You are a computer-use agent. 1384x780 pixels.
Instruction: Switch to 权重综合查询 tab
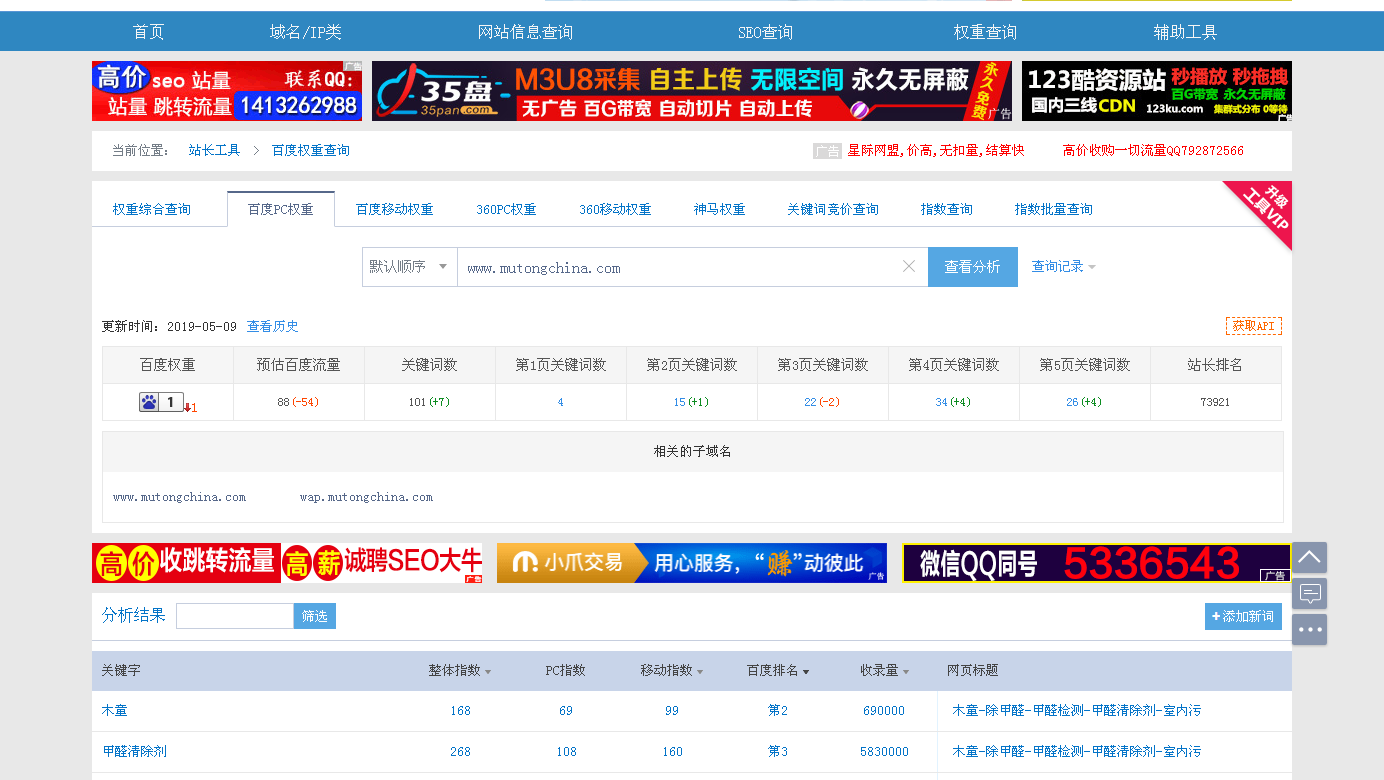152,210
